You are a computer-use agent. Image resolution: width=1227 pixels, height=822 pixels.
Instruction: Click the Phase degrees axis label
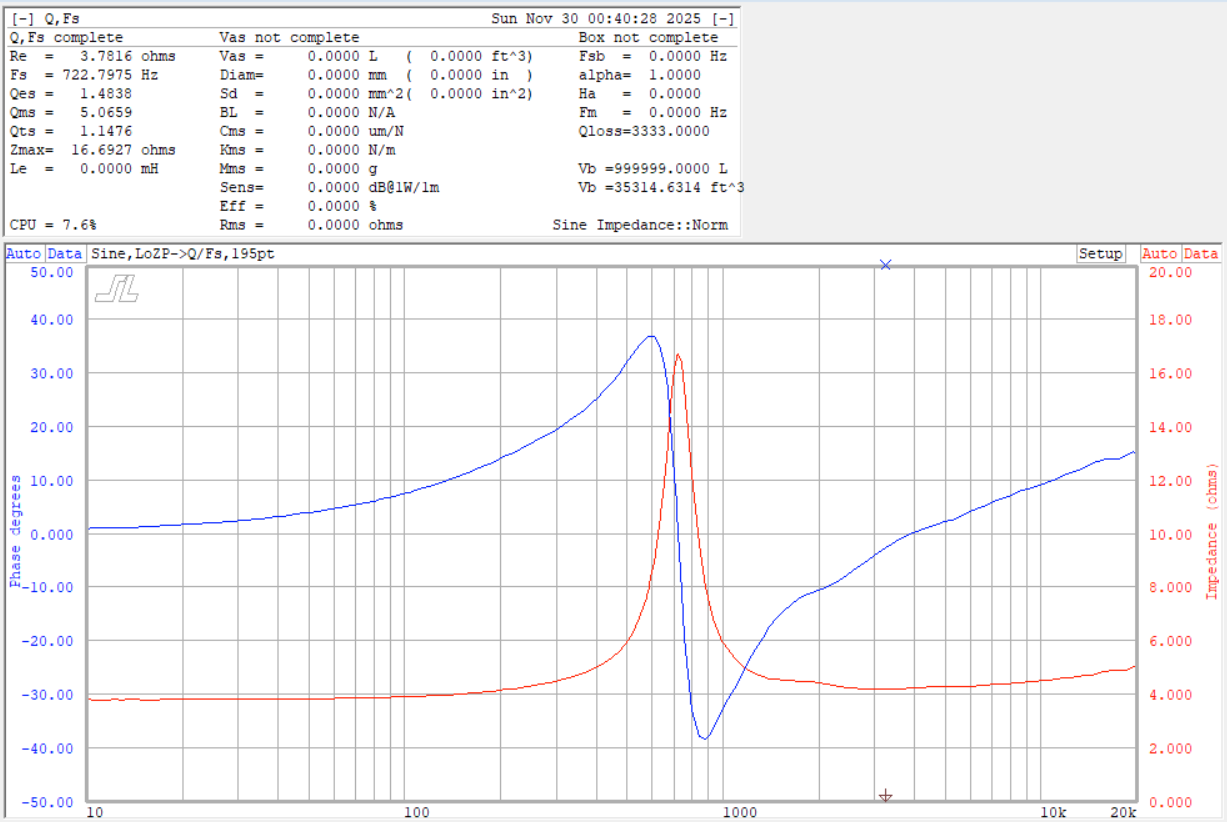pyautogui.click(x=15, y=531)
